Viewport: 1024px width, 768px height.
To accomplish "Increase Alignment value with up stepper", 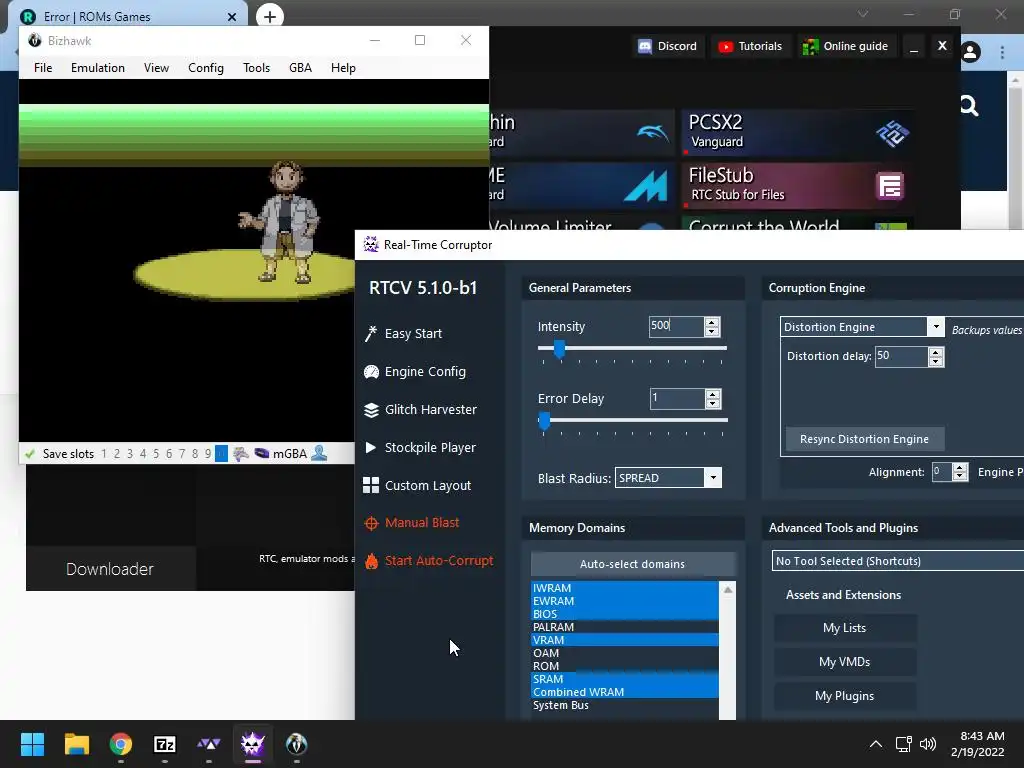I will click(x=959, y=467).
